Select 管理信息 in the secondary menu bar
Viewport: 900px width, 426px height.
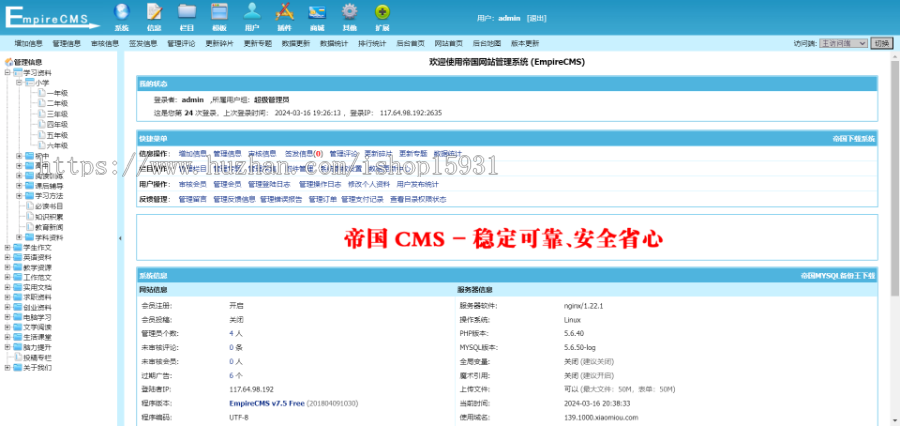coord(67,43)
